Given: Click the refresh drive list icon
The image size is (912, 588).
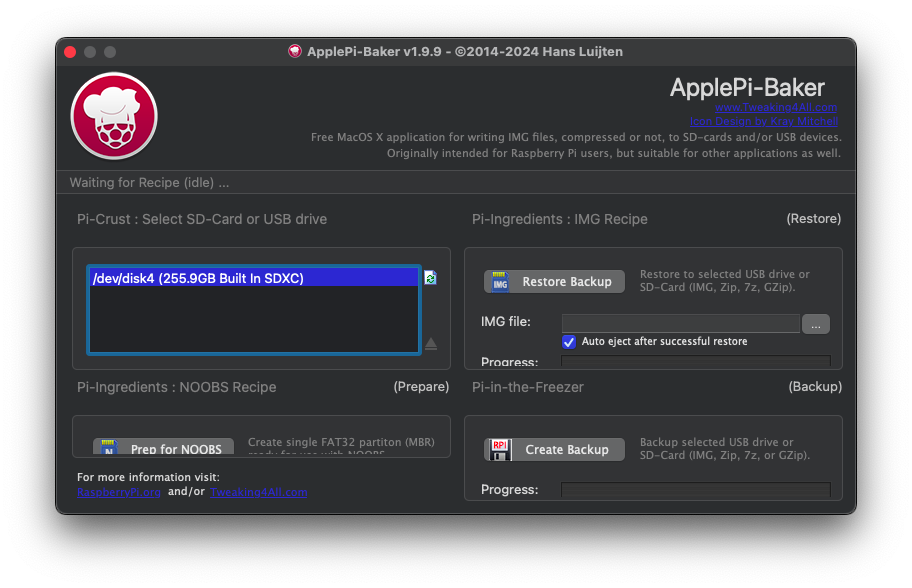Looking at the screenshot, I should click(x=430, y=278).
